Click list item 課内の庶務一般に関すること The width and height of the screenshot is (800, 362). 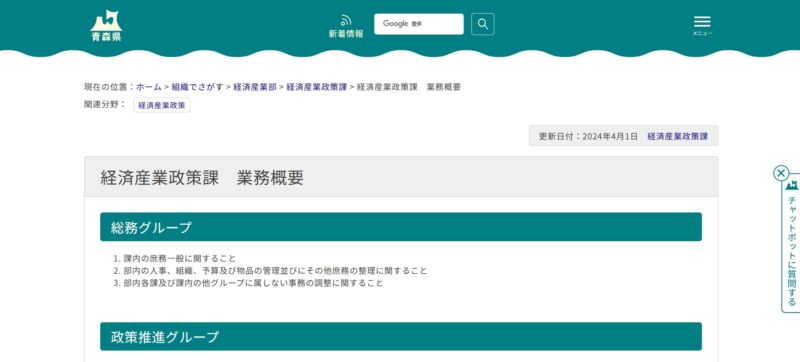180,258
